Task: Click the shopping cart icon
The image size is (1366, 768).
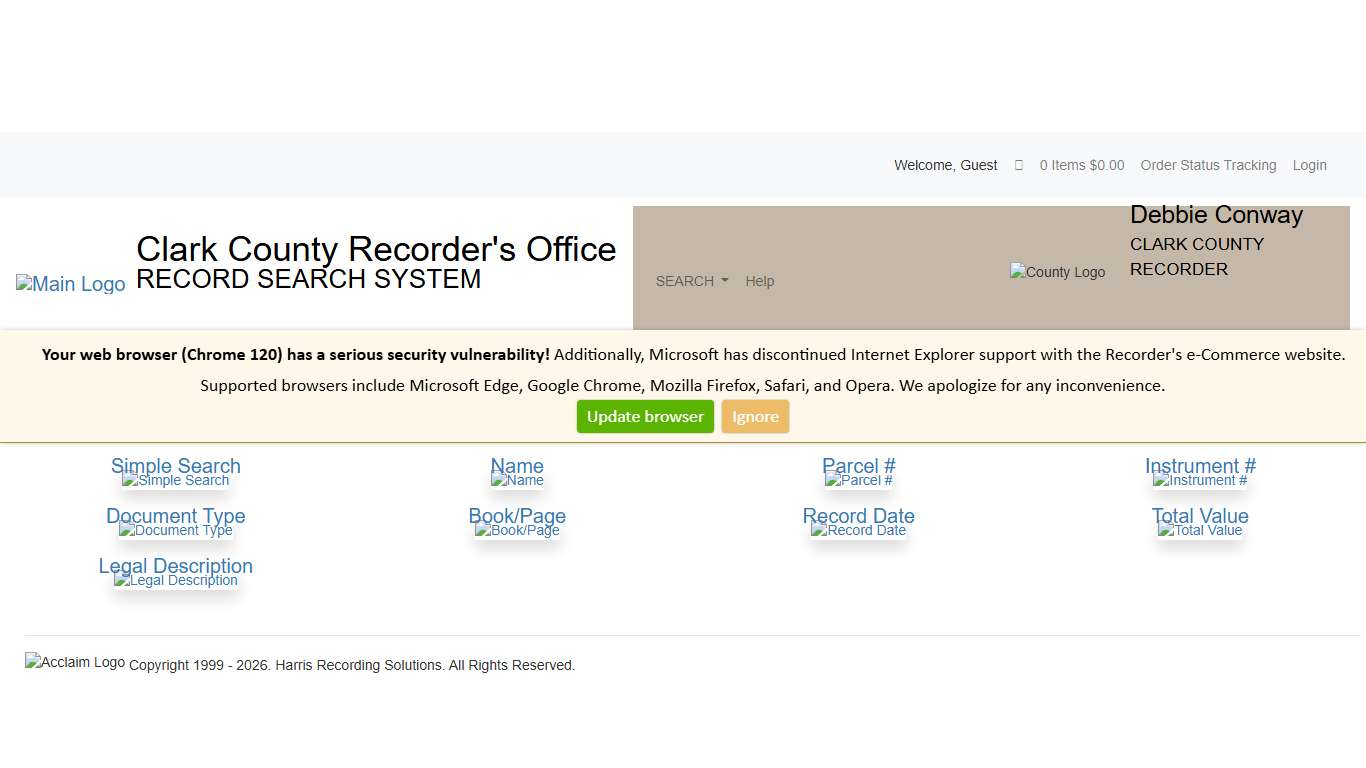Action: [1018, 165]
